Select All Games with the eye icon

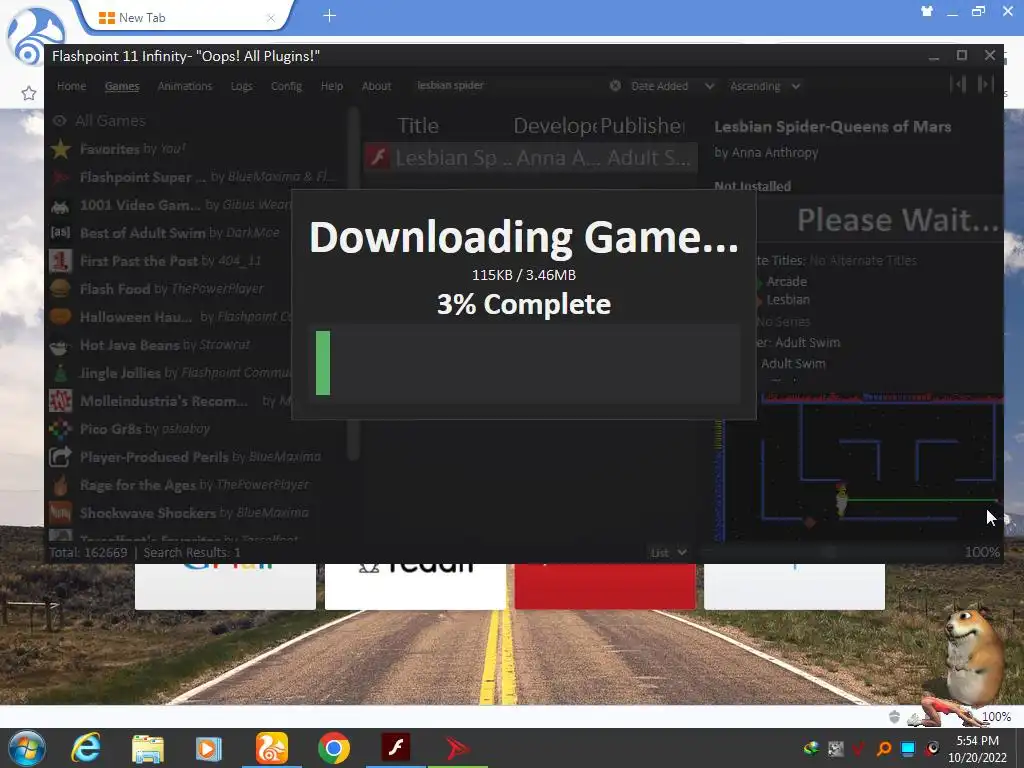pyautogui.click(x=59, y=121)
